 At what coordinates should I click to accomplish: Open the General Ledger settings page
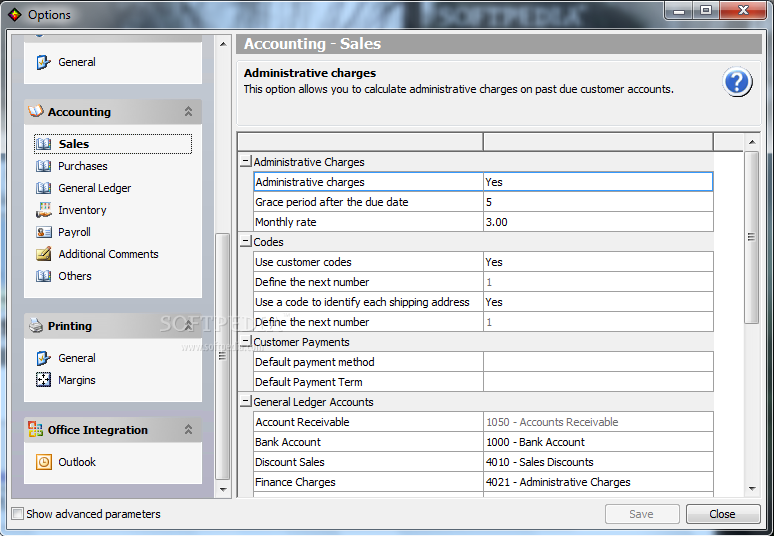coord(94,188)
